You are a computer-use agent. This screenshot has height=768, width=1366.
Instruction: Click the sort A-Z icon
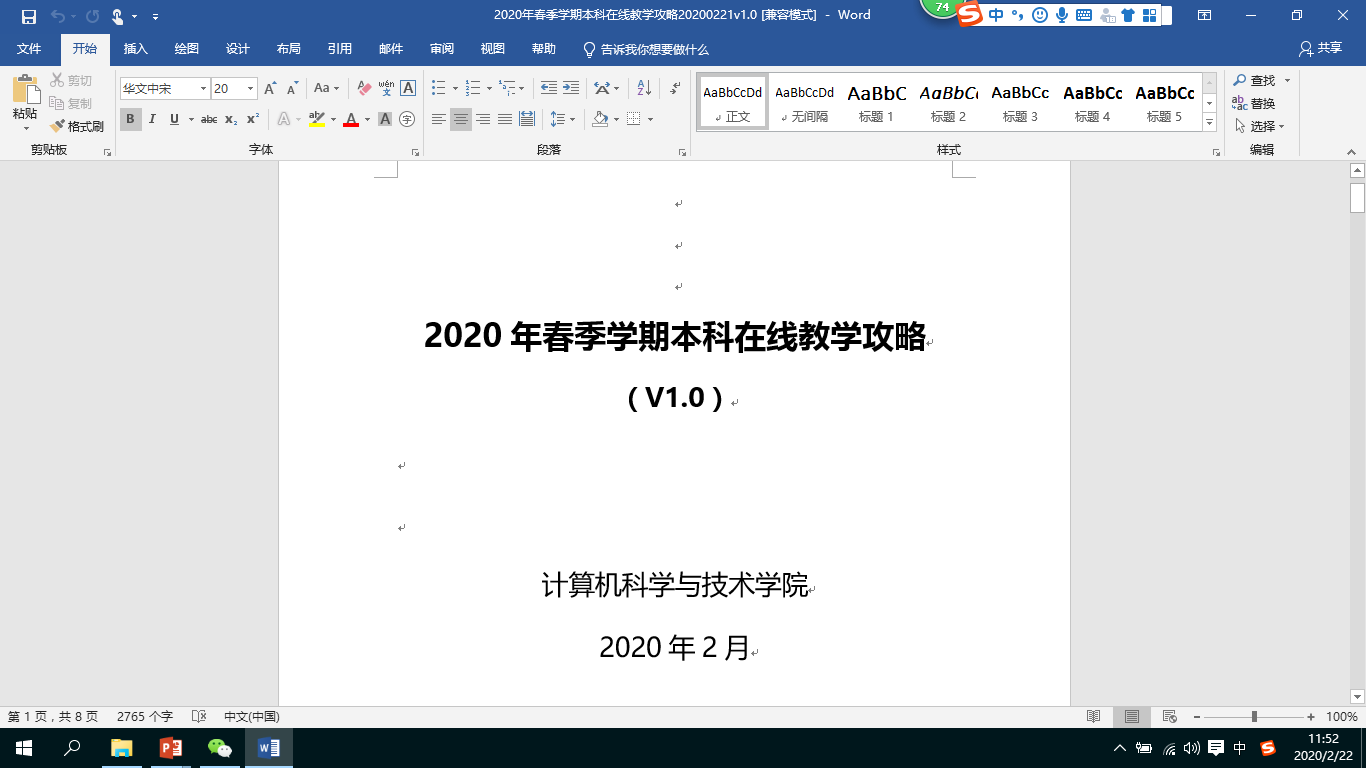coord(644,89)
